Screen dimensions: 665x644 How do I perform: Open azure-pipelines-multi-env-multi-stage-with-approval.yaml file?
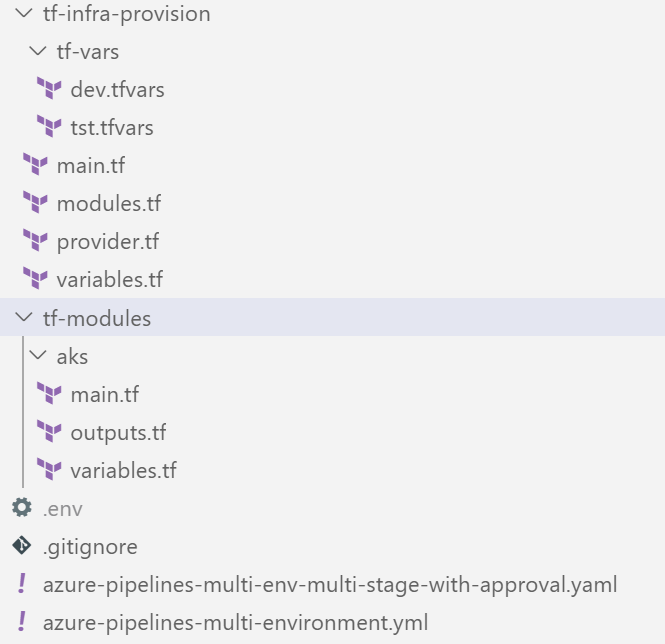330,585
